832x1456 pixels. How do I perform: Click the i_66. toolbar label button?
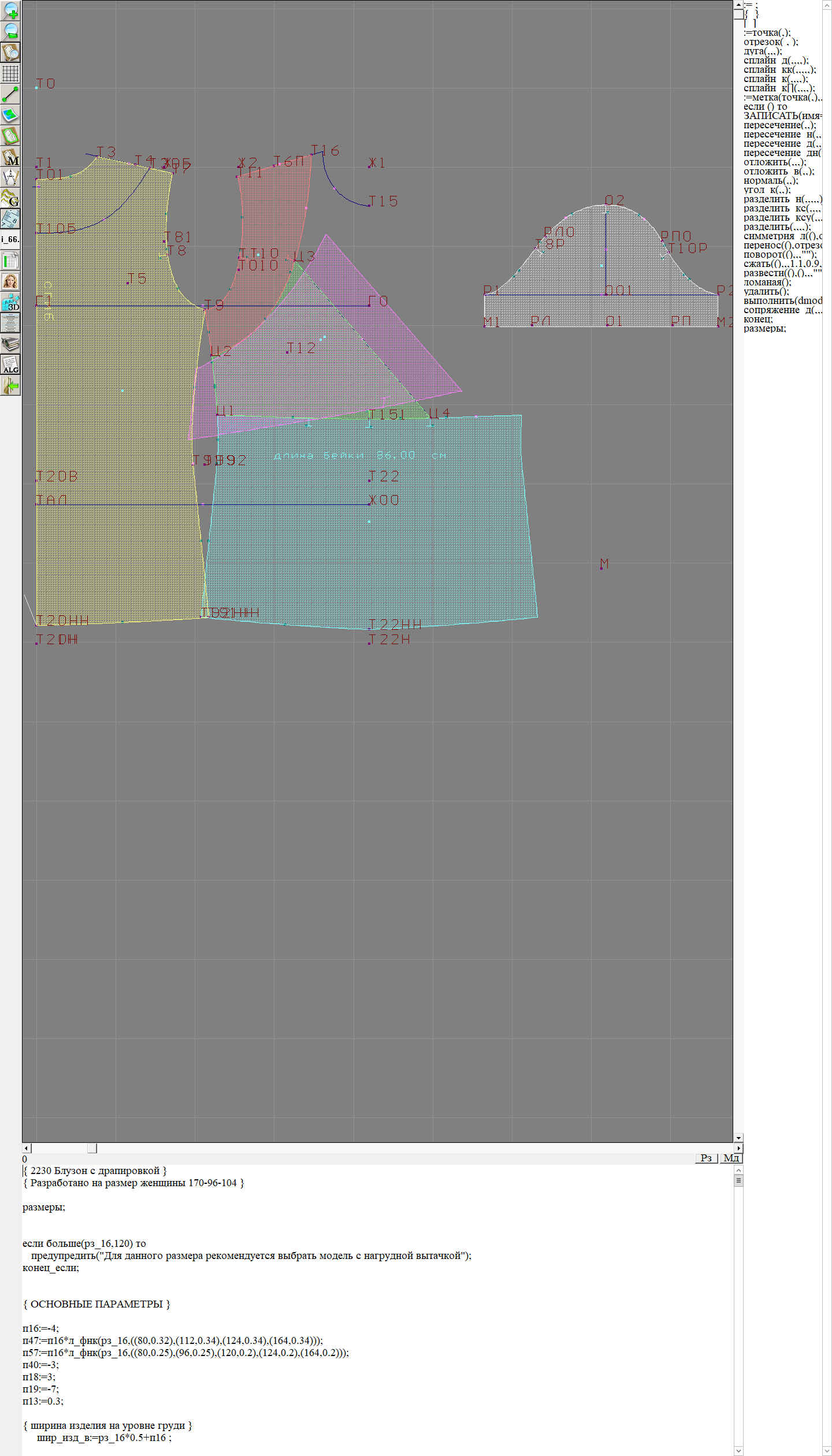(10, 239)
